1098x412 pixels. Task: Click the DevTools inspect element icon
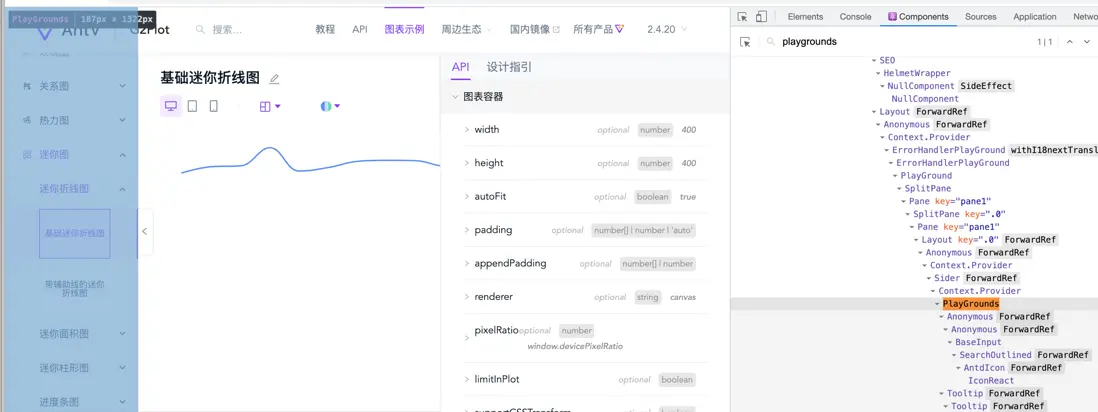[x=743, y=17]
